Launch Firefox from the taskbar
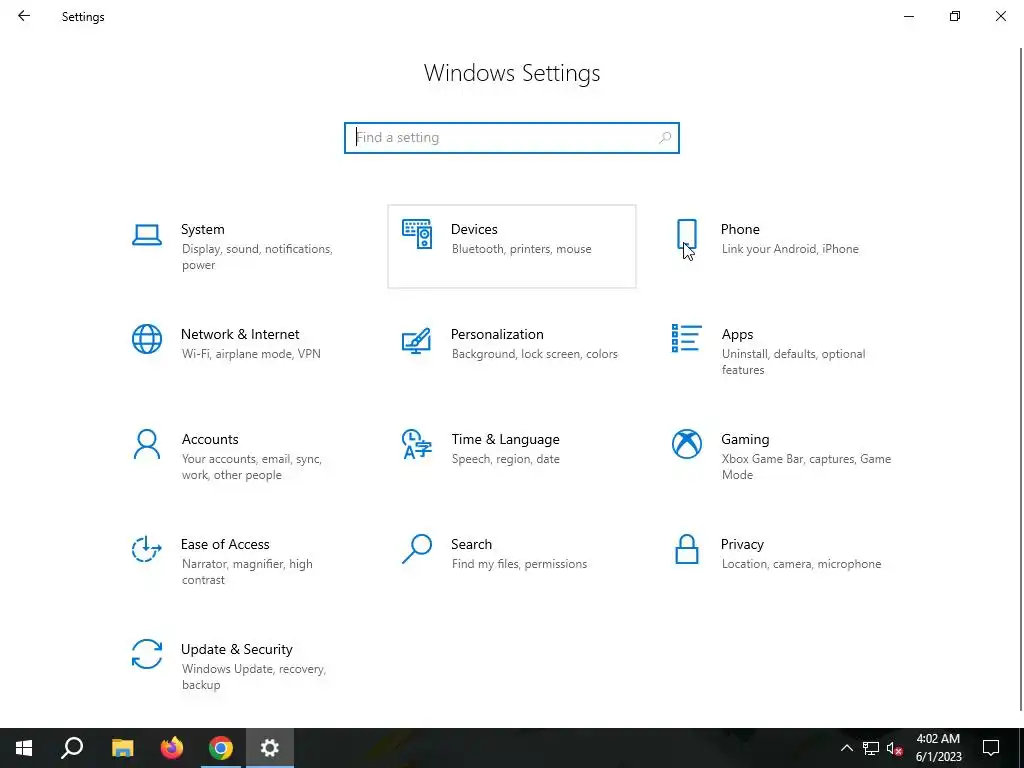The width and height of the screenshot is (1024, 768). point(172,748)
